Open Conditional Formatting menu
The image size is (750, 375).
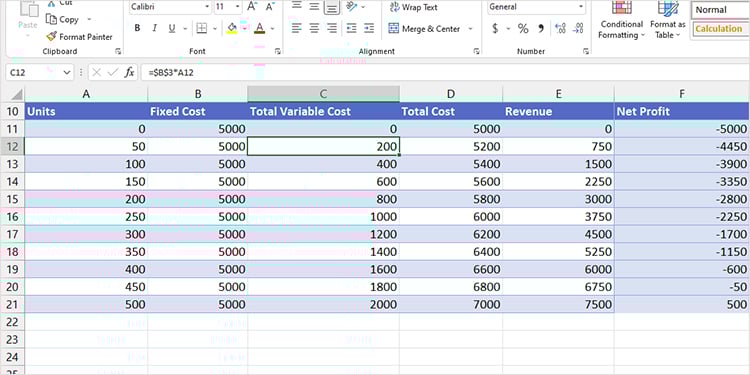tap(622, 21)
